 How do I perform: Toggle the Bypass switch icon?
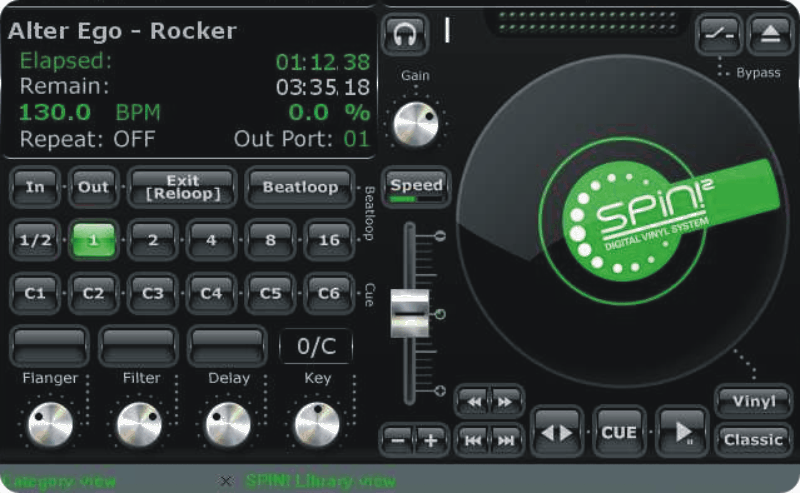[719, 33]
